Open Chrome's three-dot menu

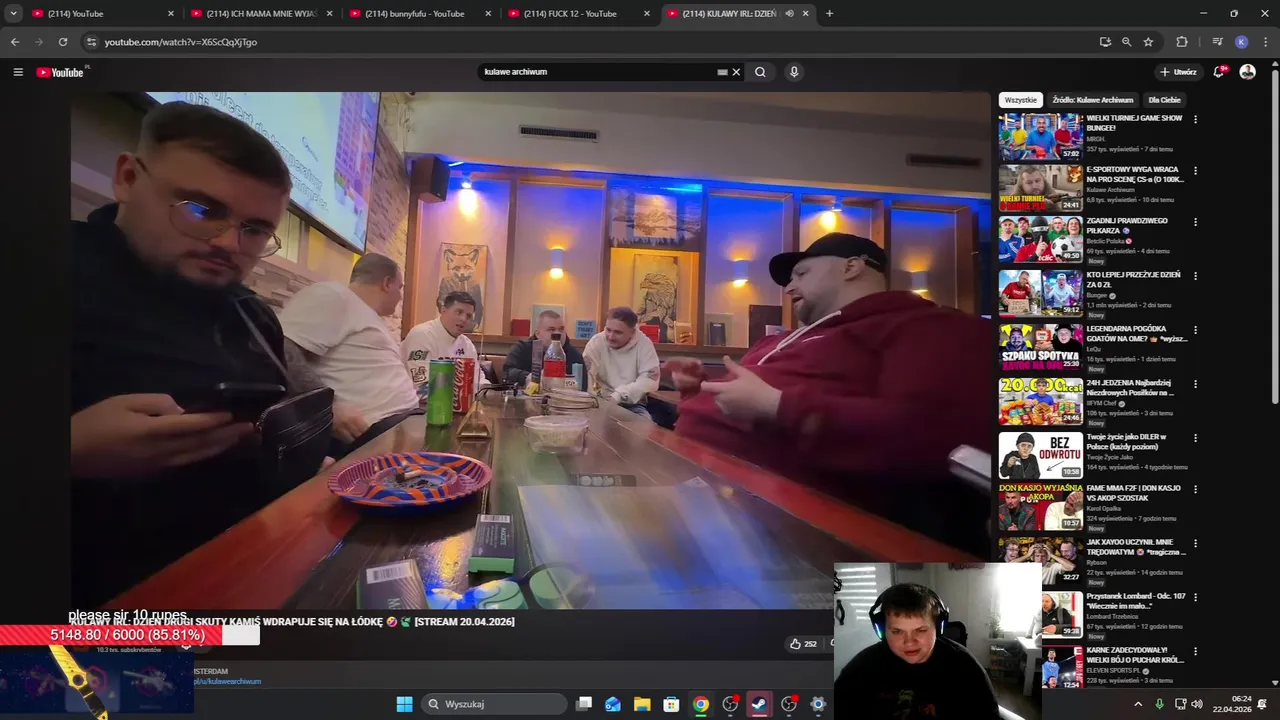pos(1266,42)
